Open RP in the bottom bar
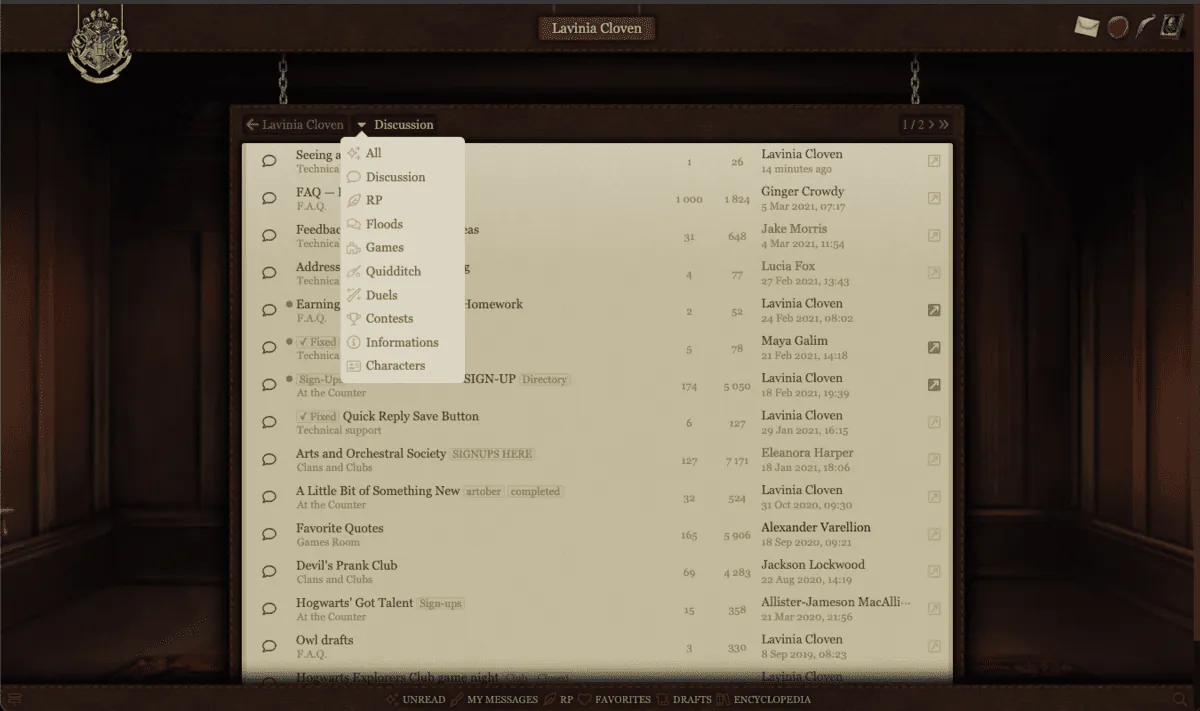The image size is (1200, 711). click(x=558, y=699)
